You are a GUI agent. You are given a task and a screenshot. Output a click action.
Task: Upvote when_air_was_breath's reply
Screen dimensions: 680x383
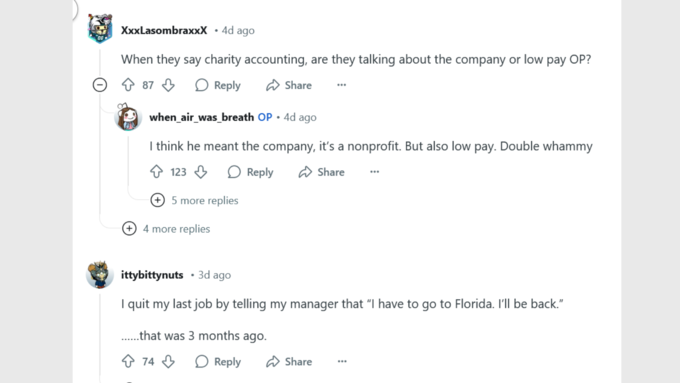tap(156, 172)
